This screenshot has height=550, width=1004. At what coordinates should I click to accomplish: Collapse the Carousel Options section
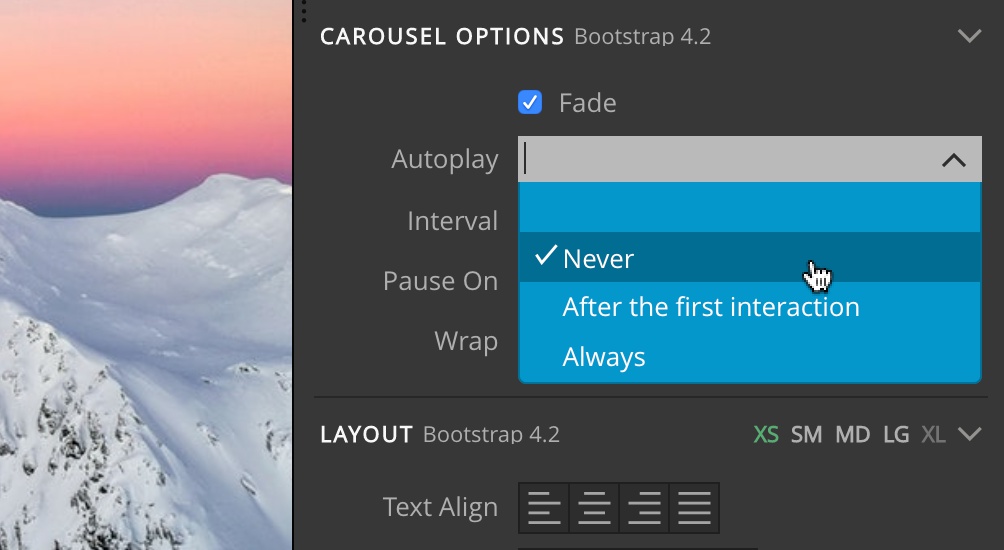pos(969,36)
